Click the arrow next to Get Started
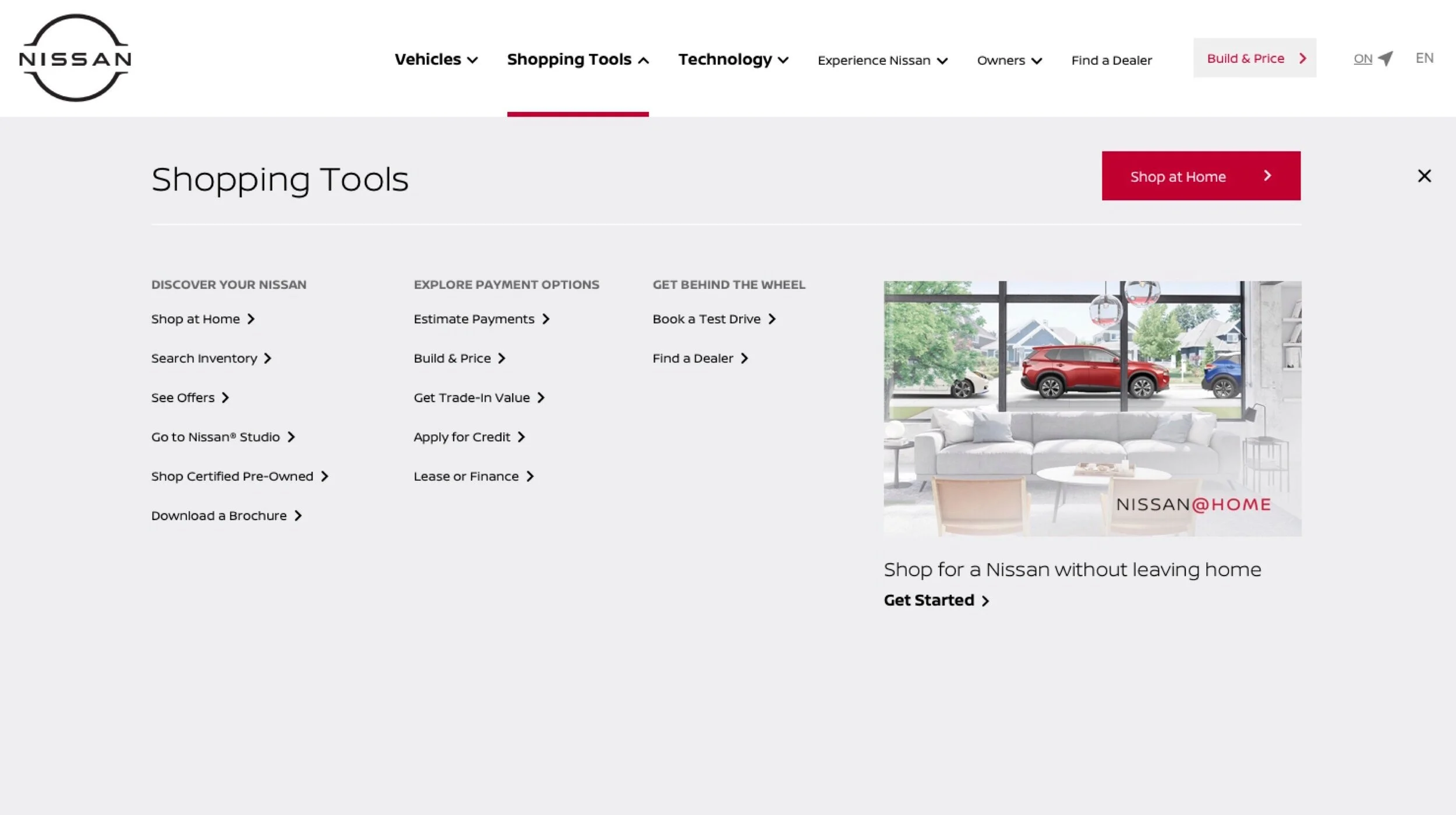 (x=986, y=600)
